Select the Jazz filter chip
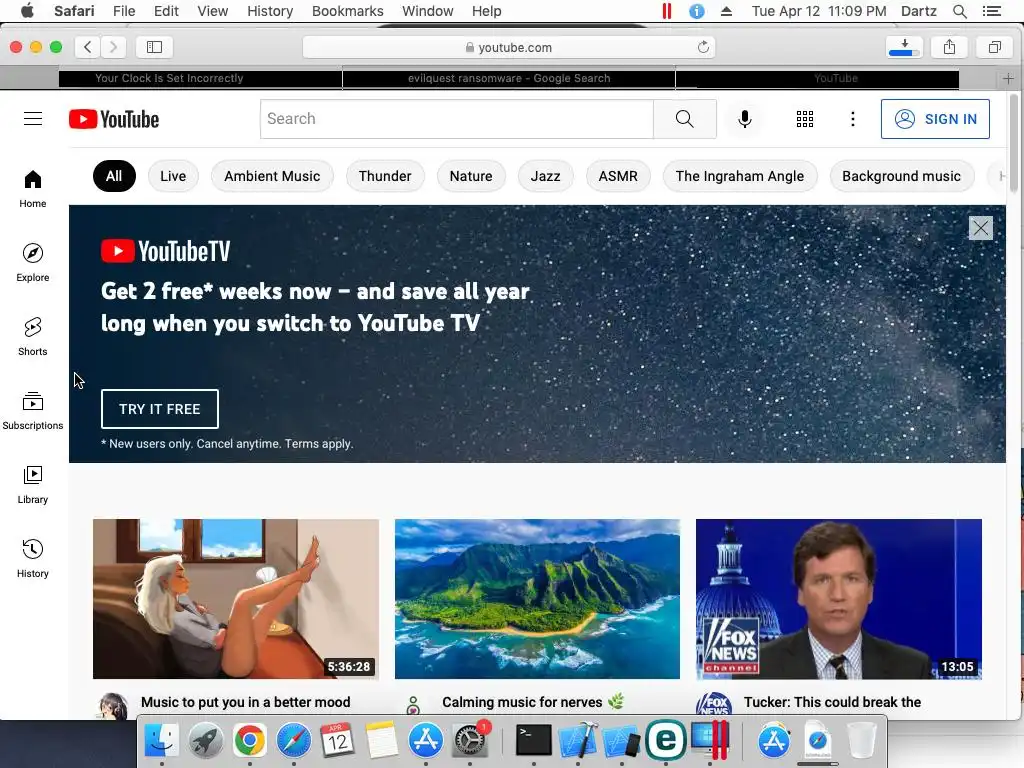 click(545, 176)
